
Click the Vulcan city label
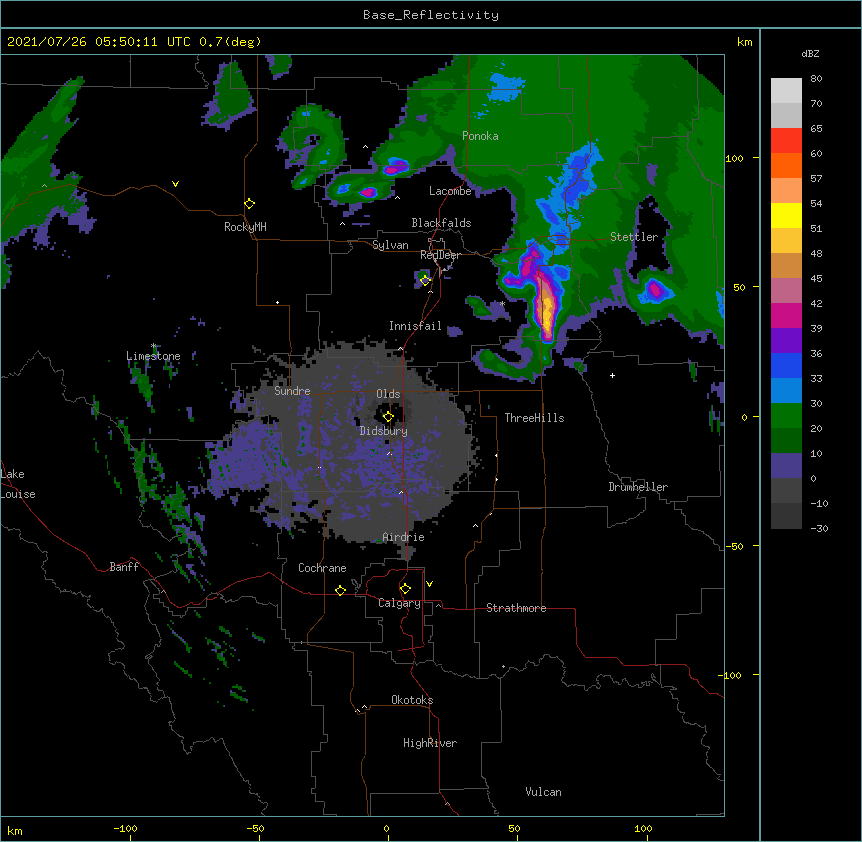point(543,792)
